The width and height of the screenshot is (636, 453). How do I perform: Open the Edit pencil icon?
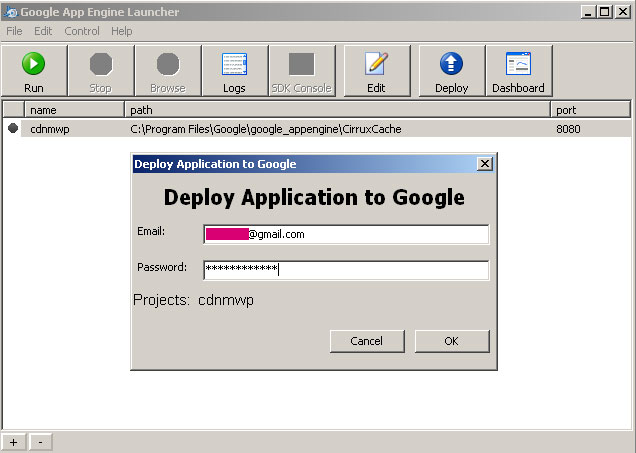(376, 63)
